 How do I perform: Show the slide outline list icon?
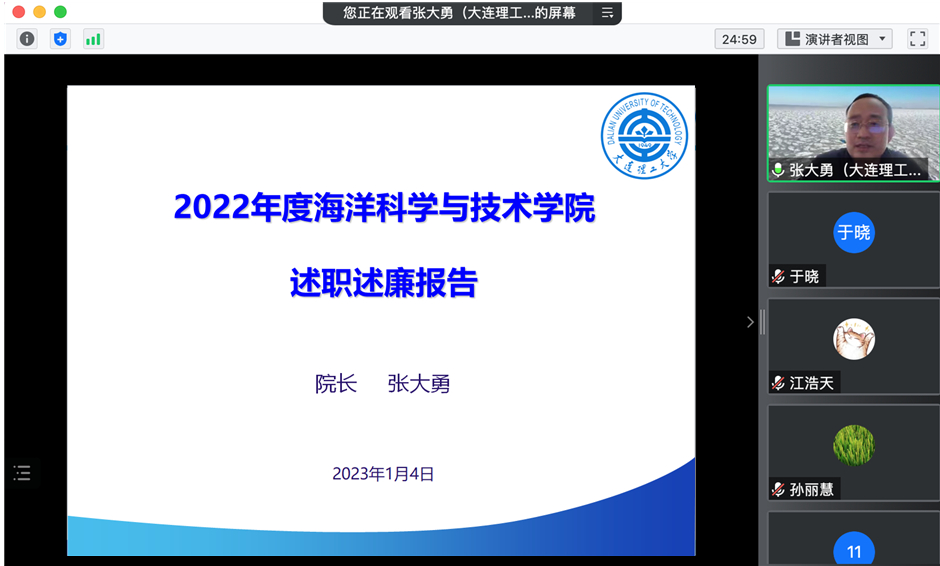pos(22,473)
